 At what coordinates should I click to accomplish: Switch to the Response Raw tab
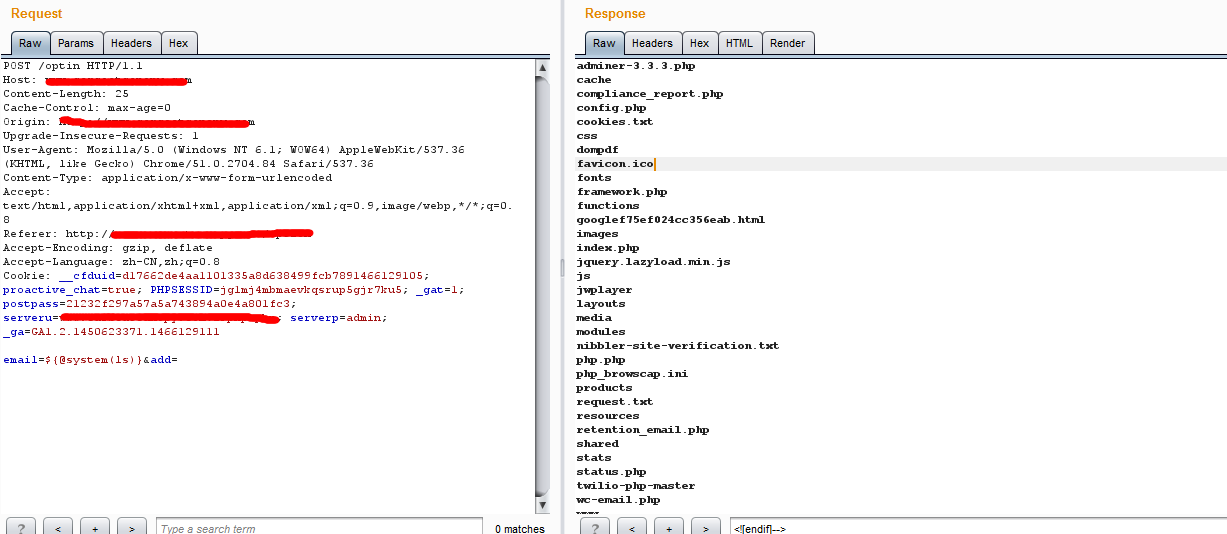click(604, 43)
